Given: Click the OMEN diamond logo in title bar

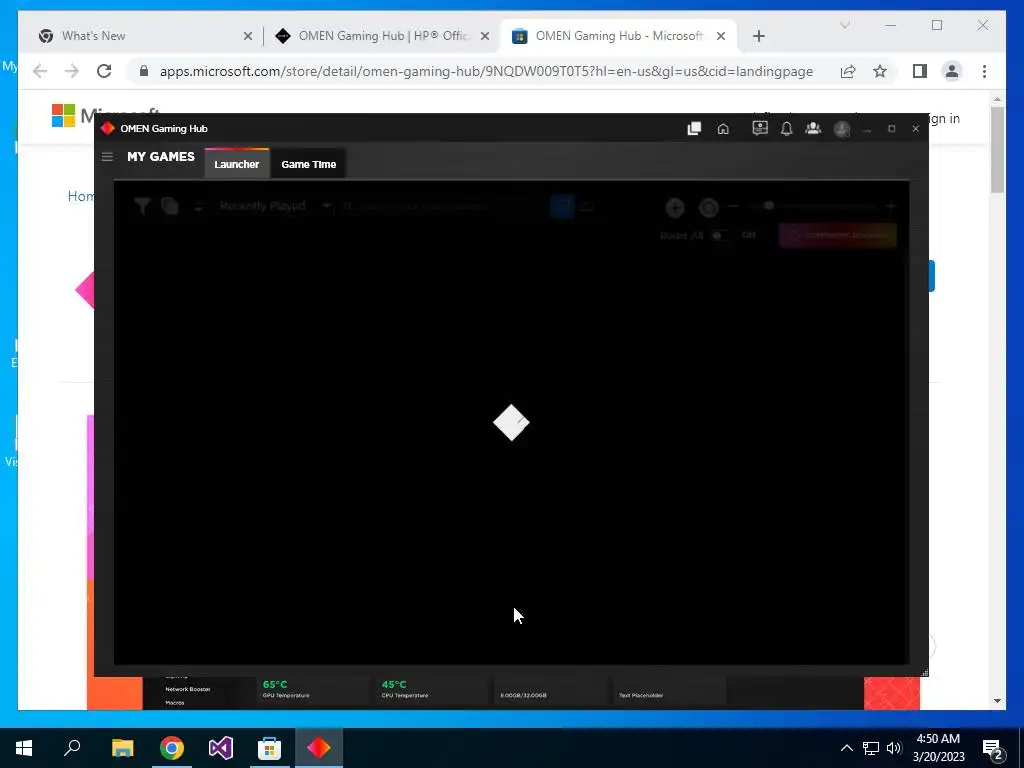Looking at the screenshot, I should [x=108, y=128].
